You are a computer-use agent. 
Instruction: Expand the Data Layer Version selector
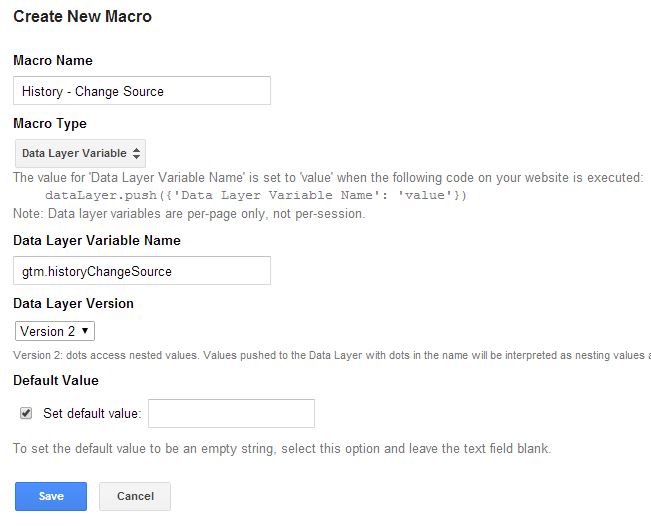tap(55, 331)
